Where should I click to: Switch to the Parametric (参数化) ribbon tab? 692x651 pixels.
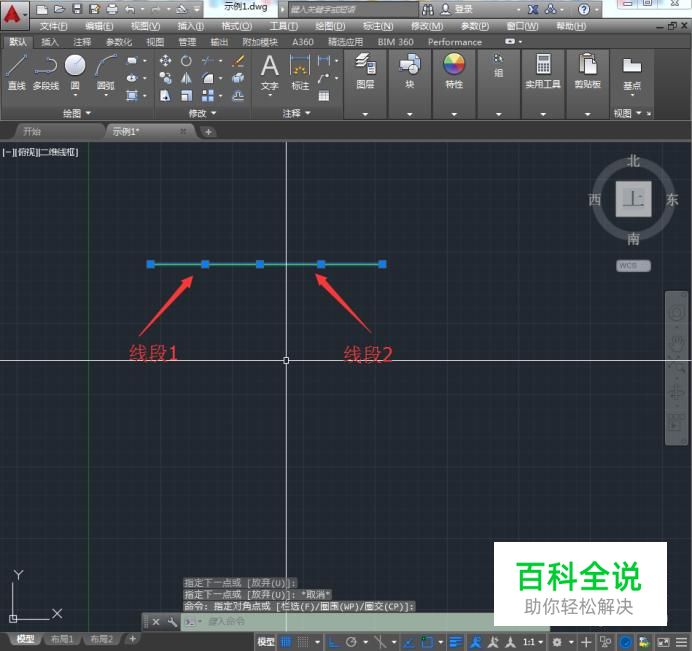119,42
